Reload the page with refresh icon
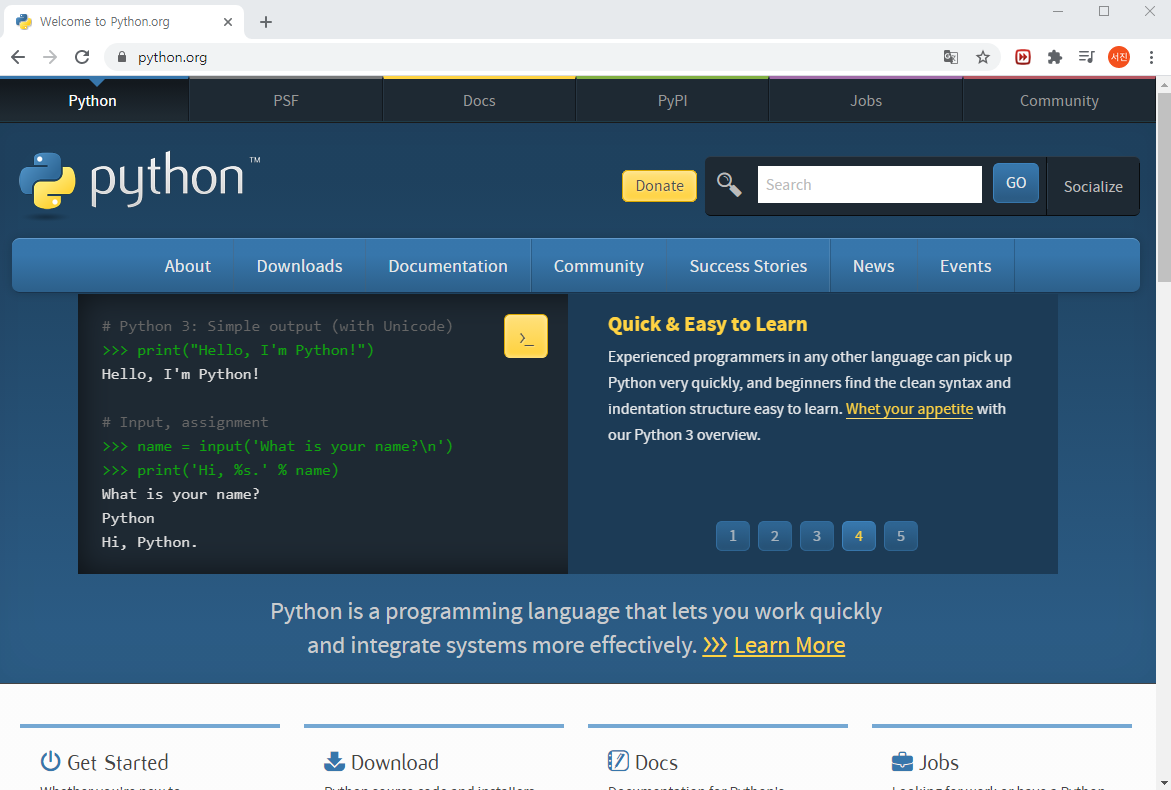 pyautogui.click(x=82, y=57)
